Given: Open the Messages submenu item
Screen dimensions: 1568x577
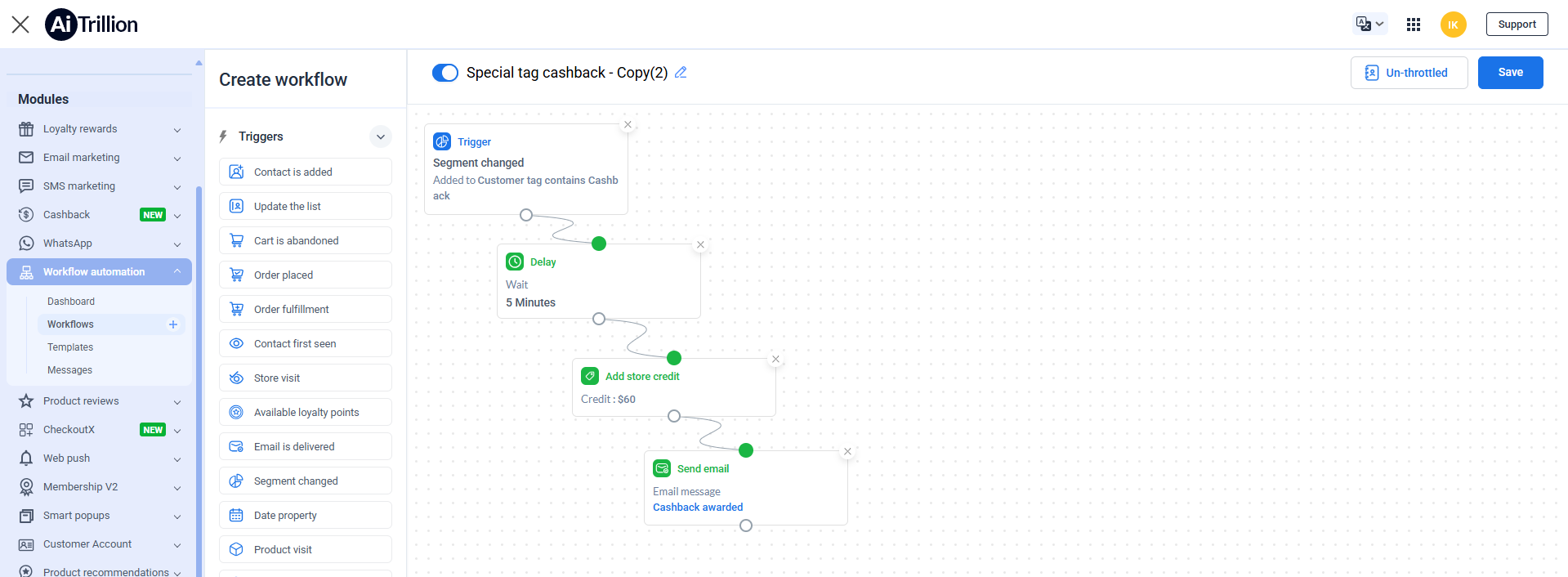Looking at the screenshot, I should 70,370.
